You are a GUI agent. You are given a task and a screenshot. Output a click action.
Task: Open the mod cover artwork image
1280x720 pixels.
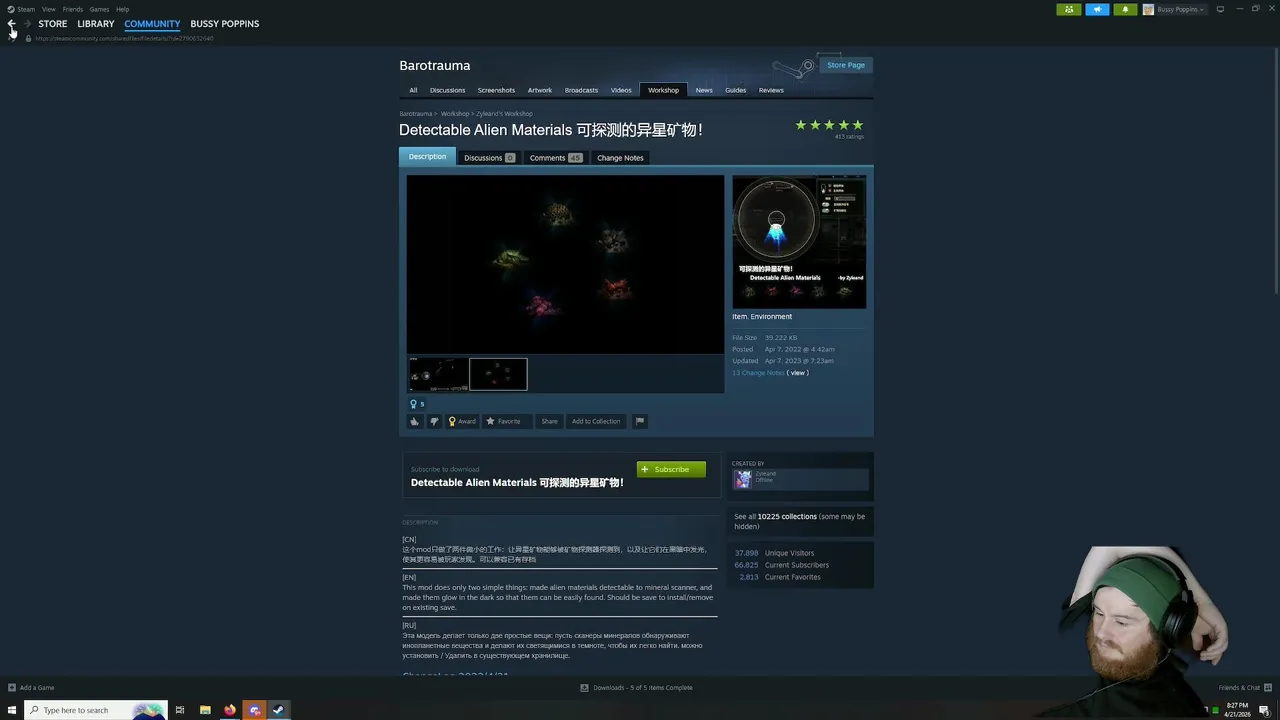click(x=799, y=242)
